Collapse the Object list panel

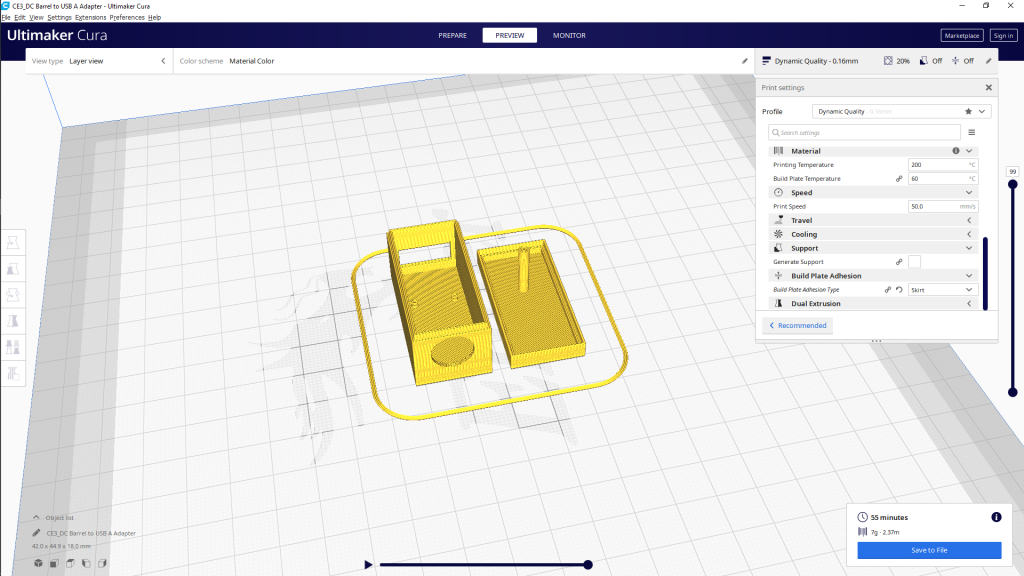[x=37, y=517]
